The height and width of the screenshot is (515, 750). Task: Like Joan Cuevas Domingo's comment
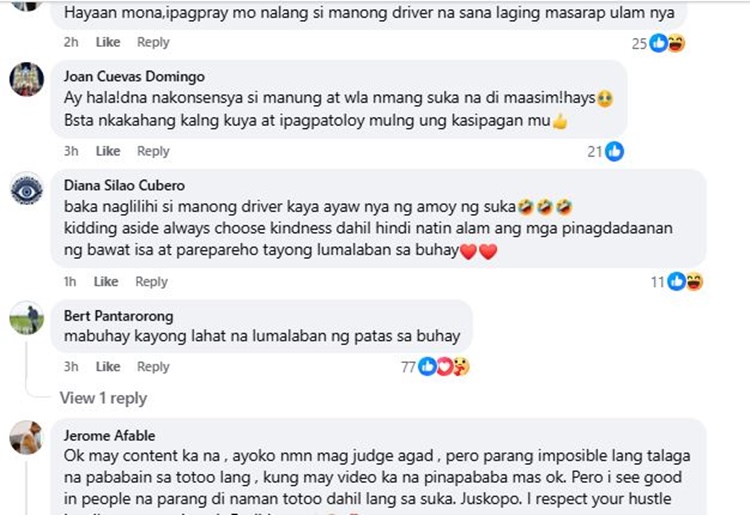tap(108, 151)
